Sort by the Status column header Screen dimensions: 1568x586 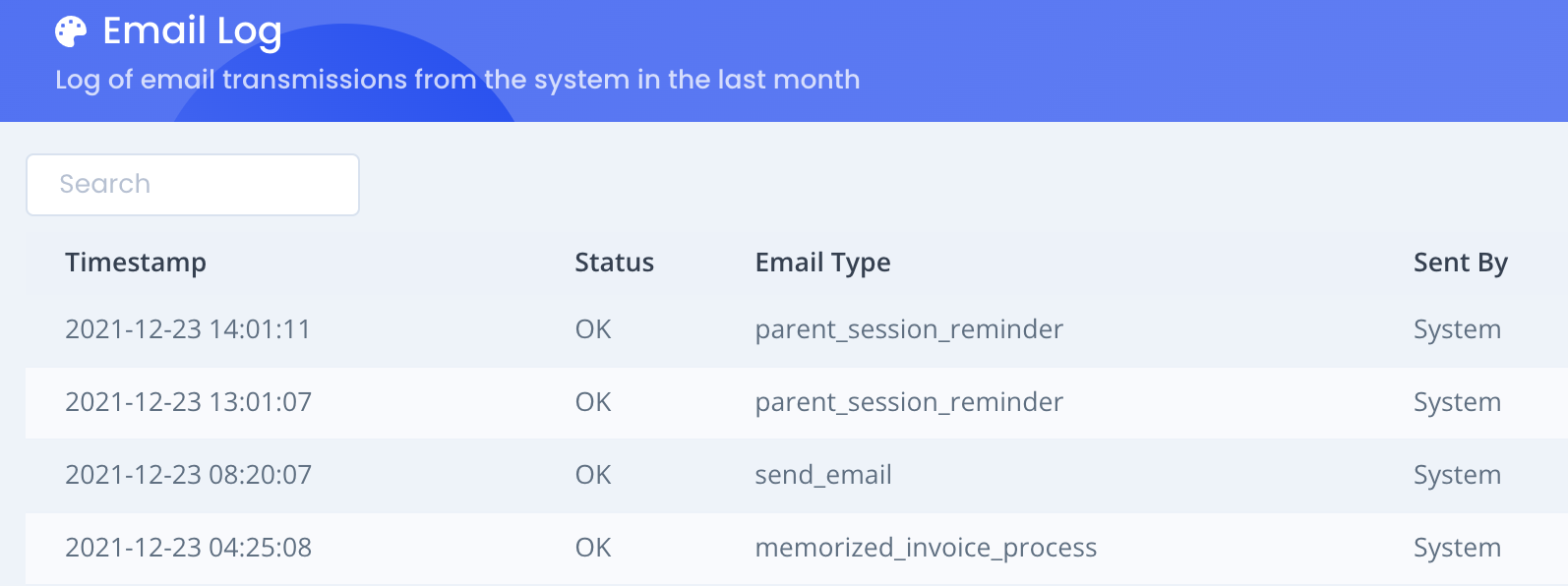pos(614,263)
